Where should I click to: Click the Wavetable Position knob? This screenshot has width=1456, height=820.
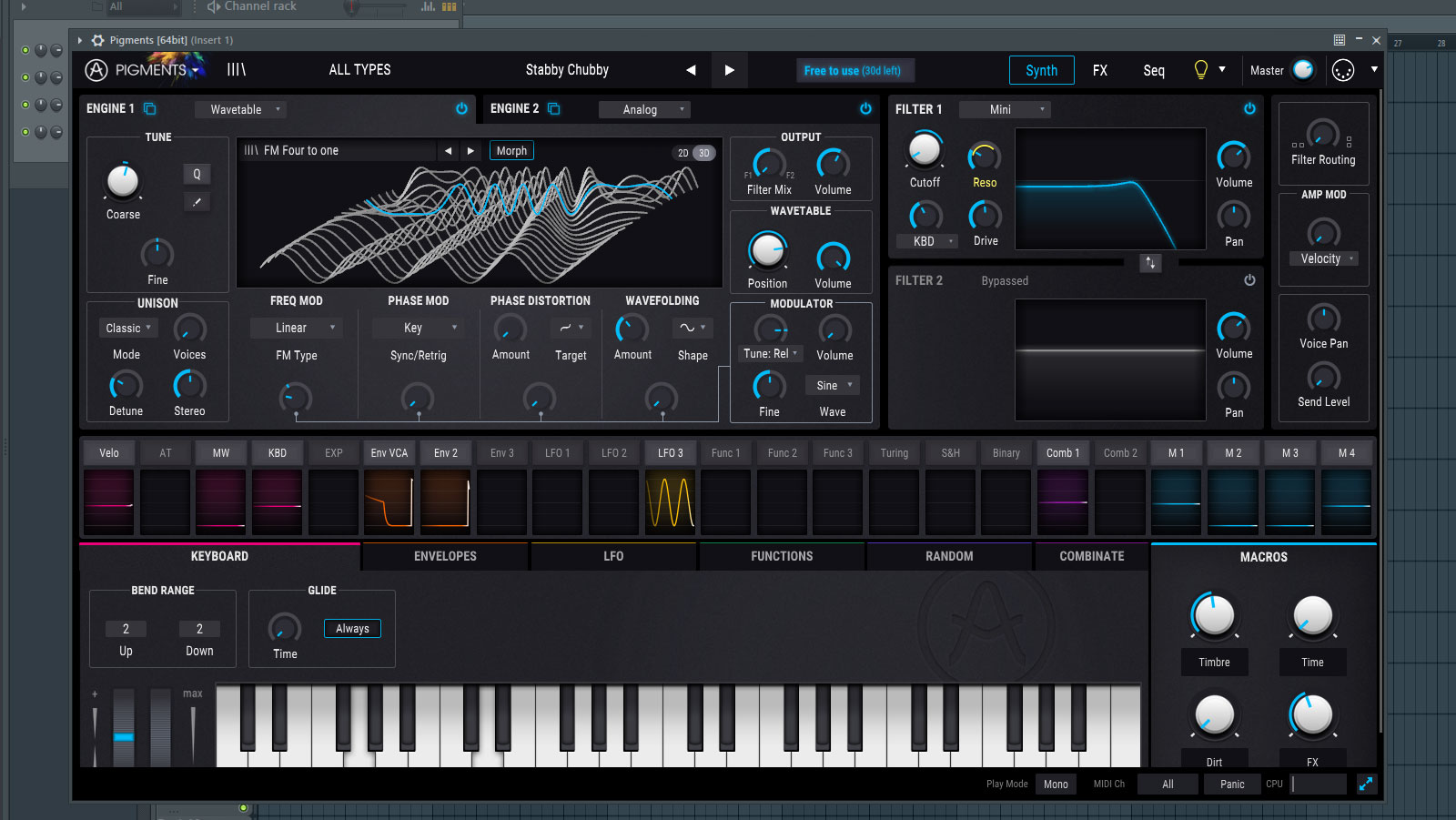pyautogui.click(x=767, y=251)
